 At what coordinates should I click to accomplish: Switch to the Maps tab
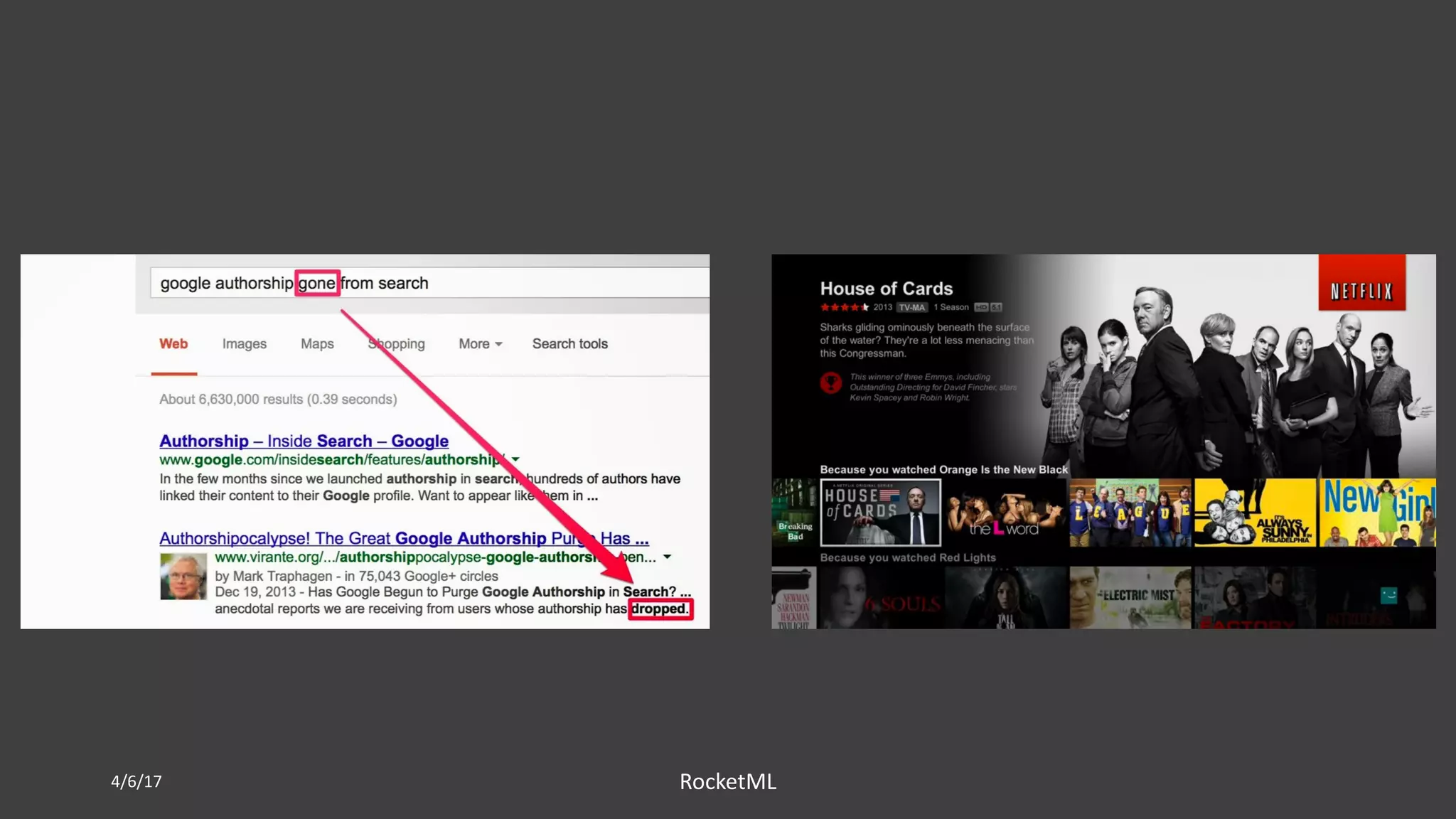point(317,344)
